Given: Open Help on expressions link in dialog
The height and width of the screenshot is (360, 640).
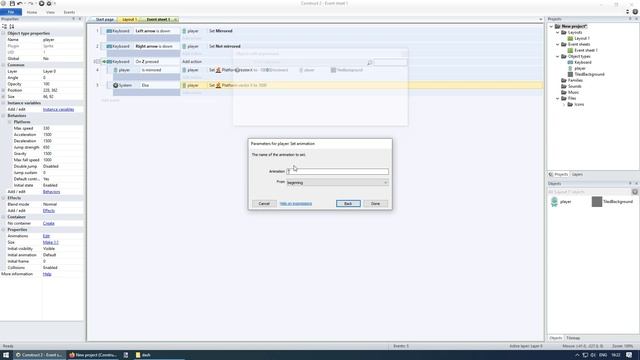Looking at the screenshot, I should pyautogui.click(x=296, y=204).
